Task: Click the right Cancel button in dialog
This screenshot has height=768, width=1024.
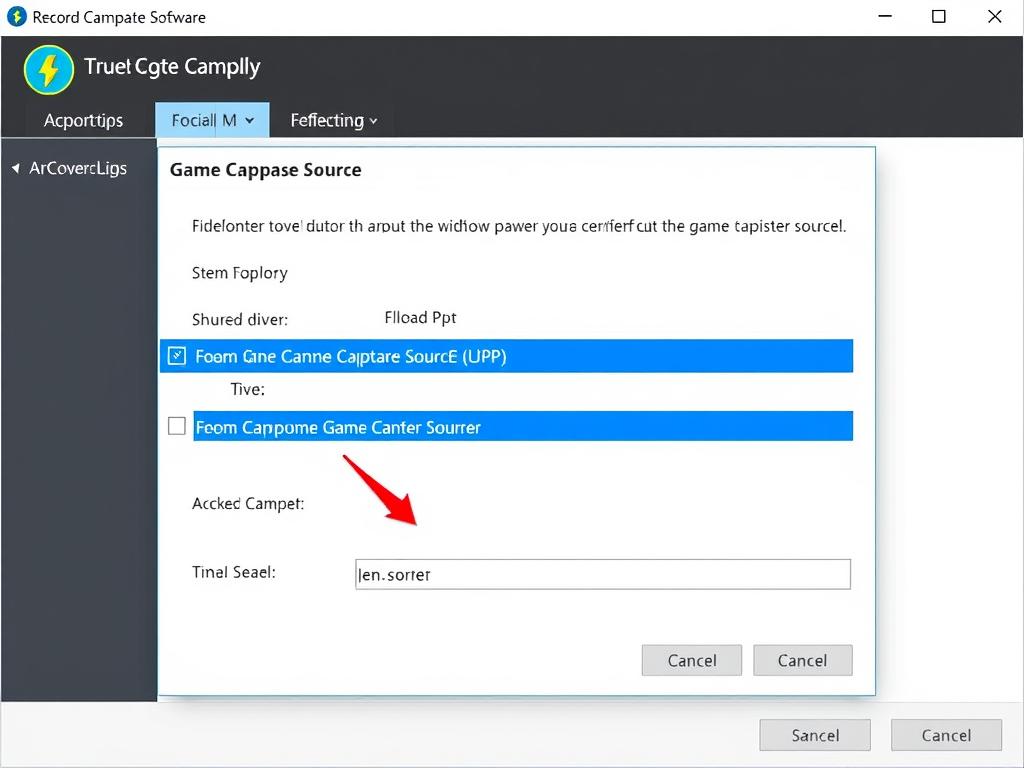Action: click(x=803, y=660)
